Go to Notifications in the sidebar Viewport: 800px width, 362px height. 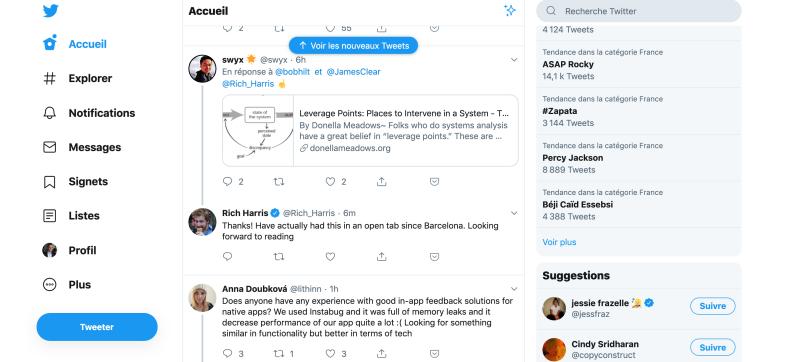[89, 113]
